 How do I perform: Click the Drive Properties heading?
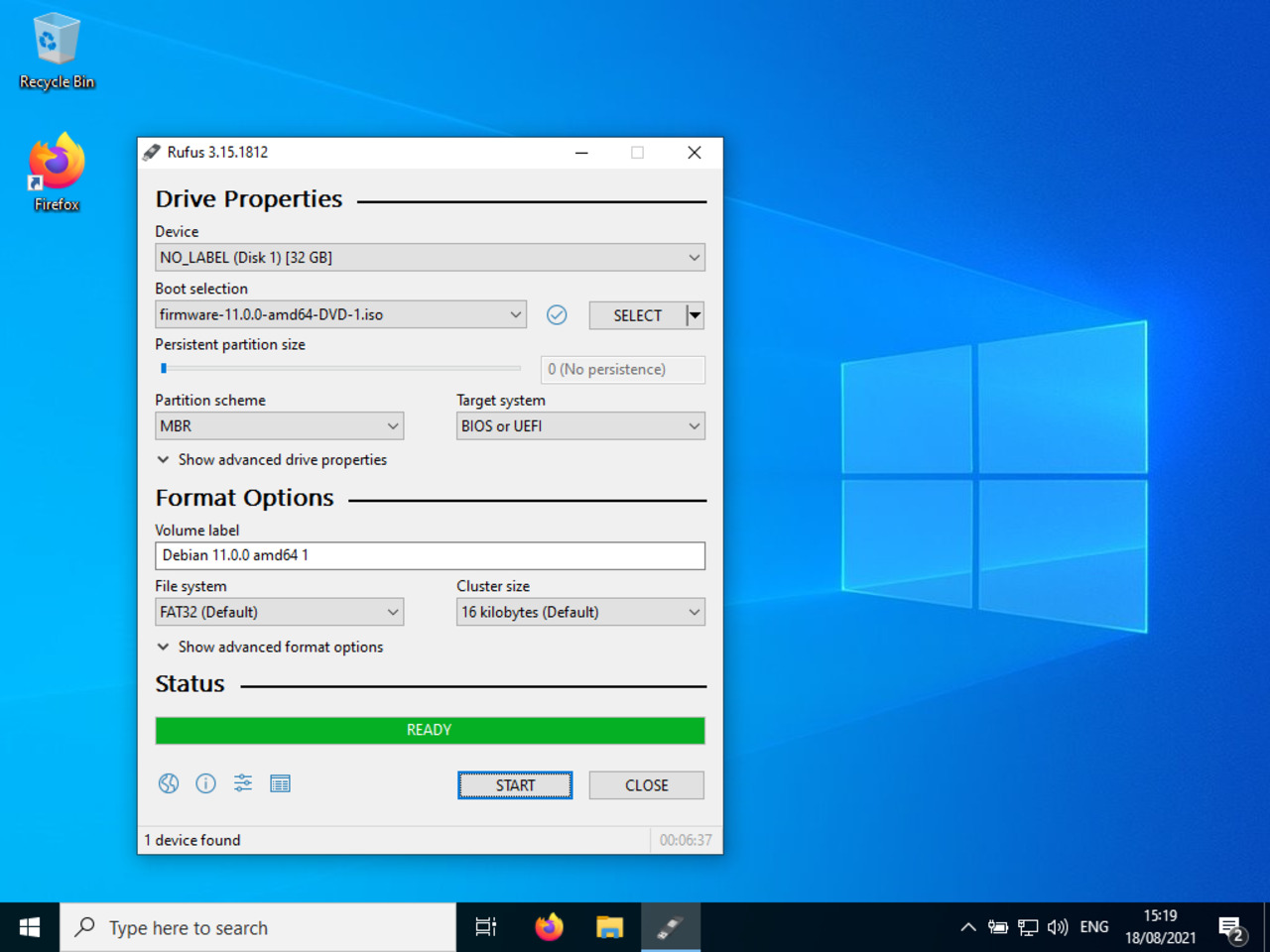click(249, 199)
